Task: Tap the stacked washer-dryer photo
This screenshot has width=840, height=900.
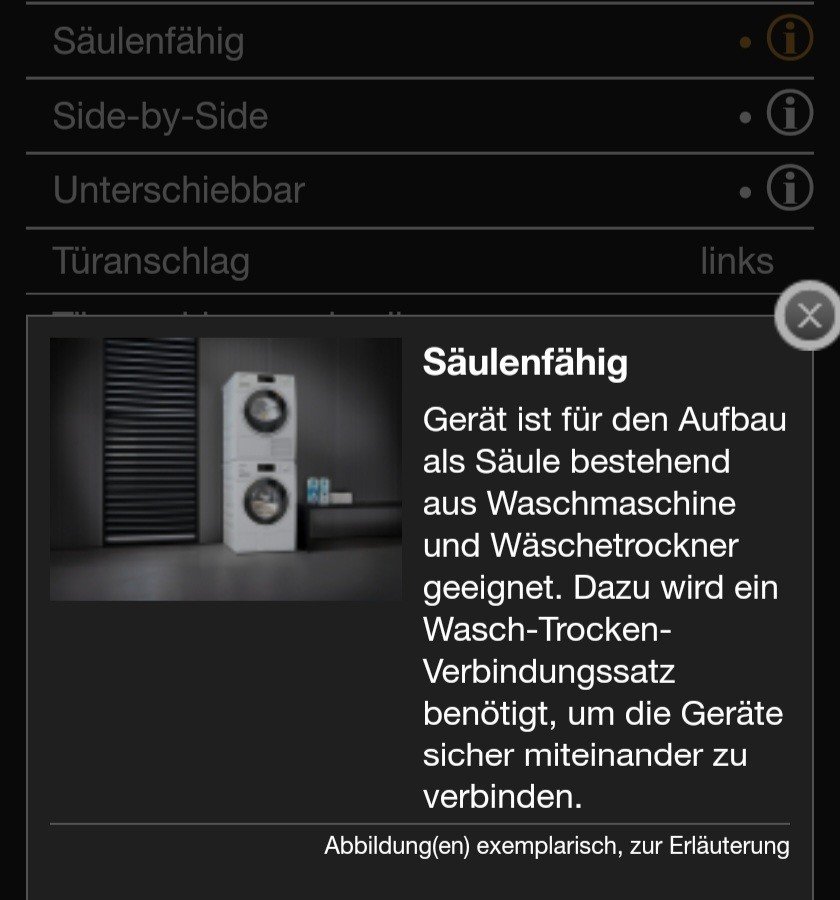Action: coord(226,470)
